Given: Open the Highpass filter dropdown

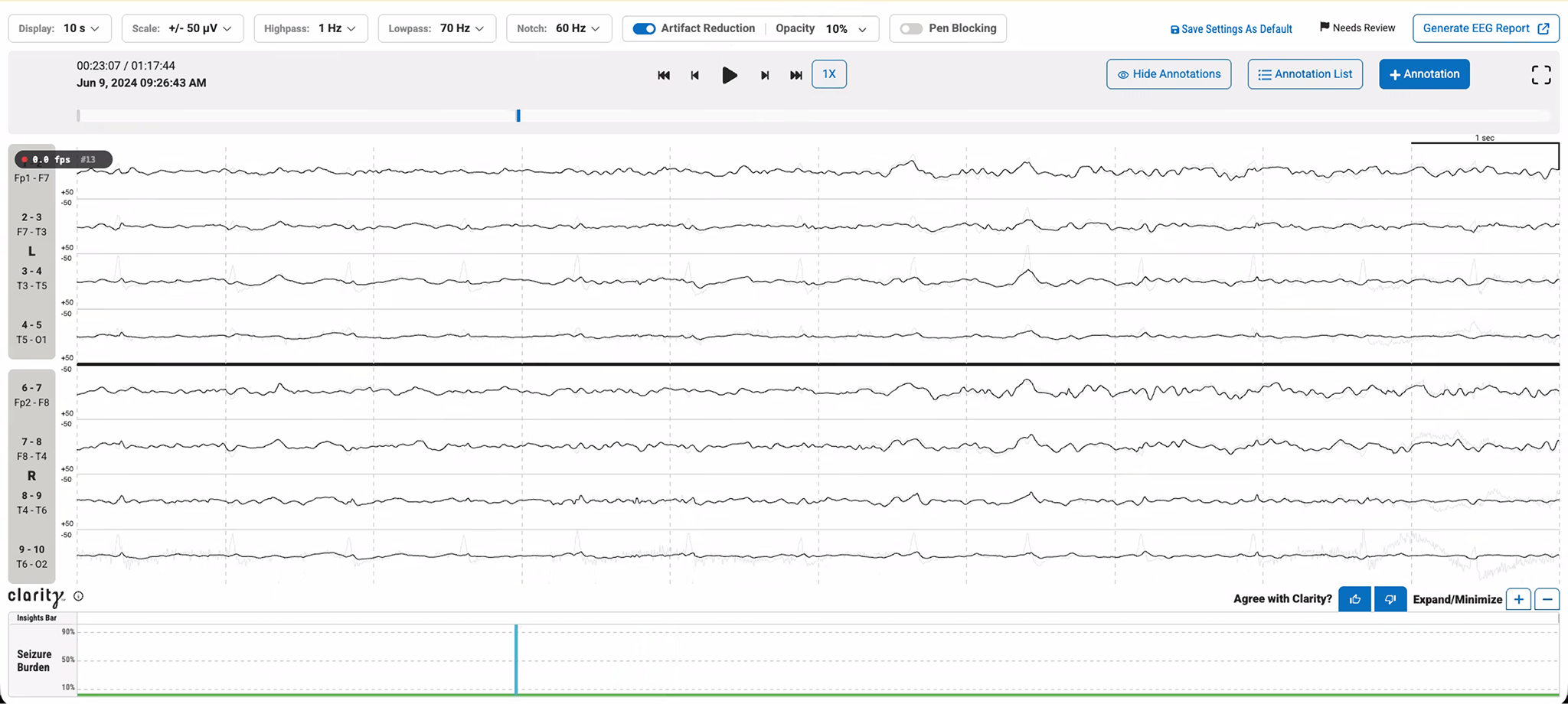Looking at the screenshot, I should tap(310, 28).
